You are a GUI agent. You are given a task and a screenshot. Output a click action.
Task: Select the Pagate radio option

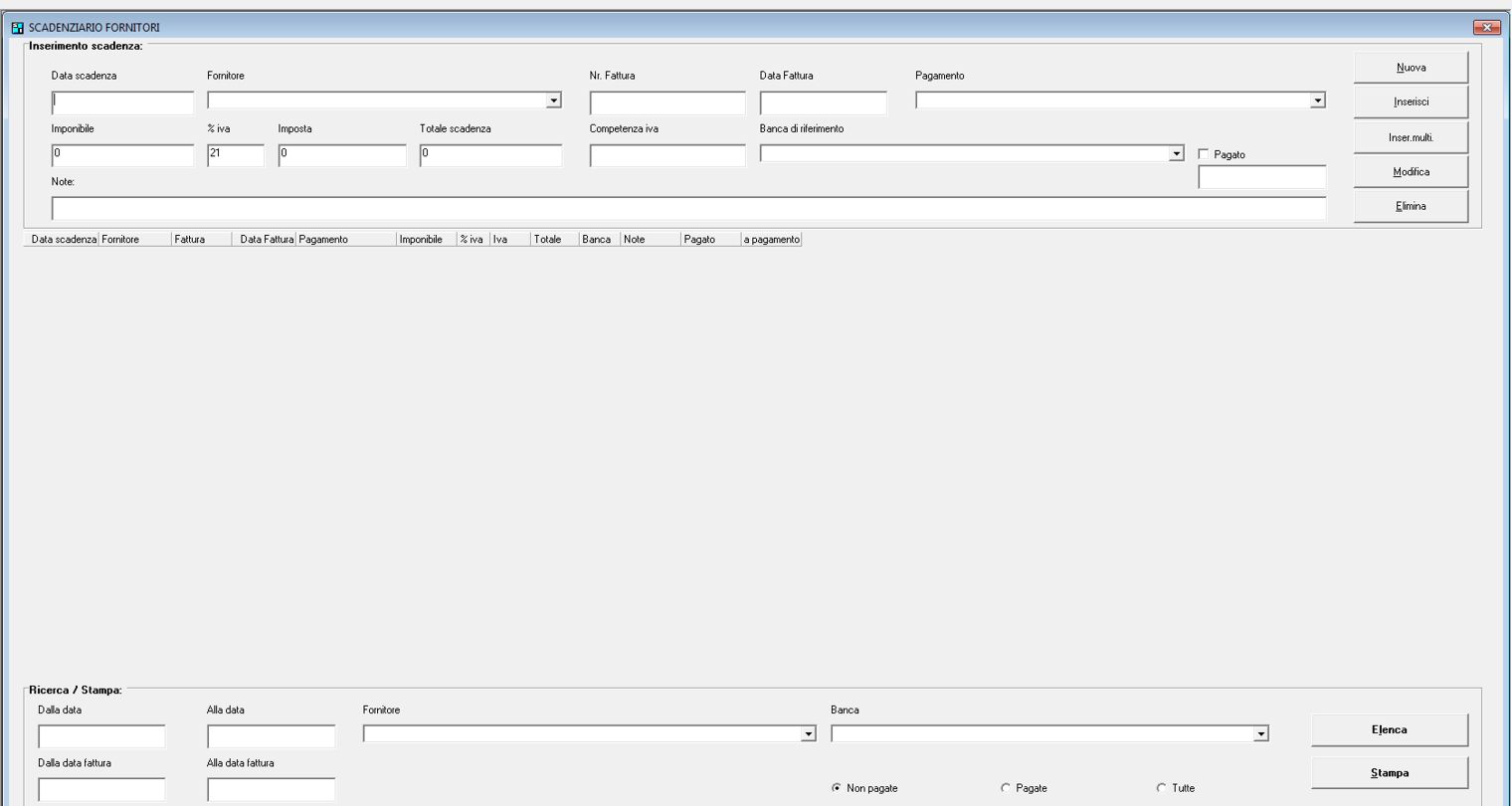tap(1005, 788)
